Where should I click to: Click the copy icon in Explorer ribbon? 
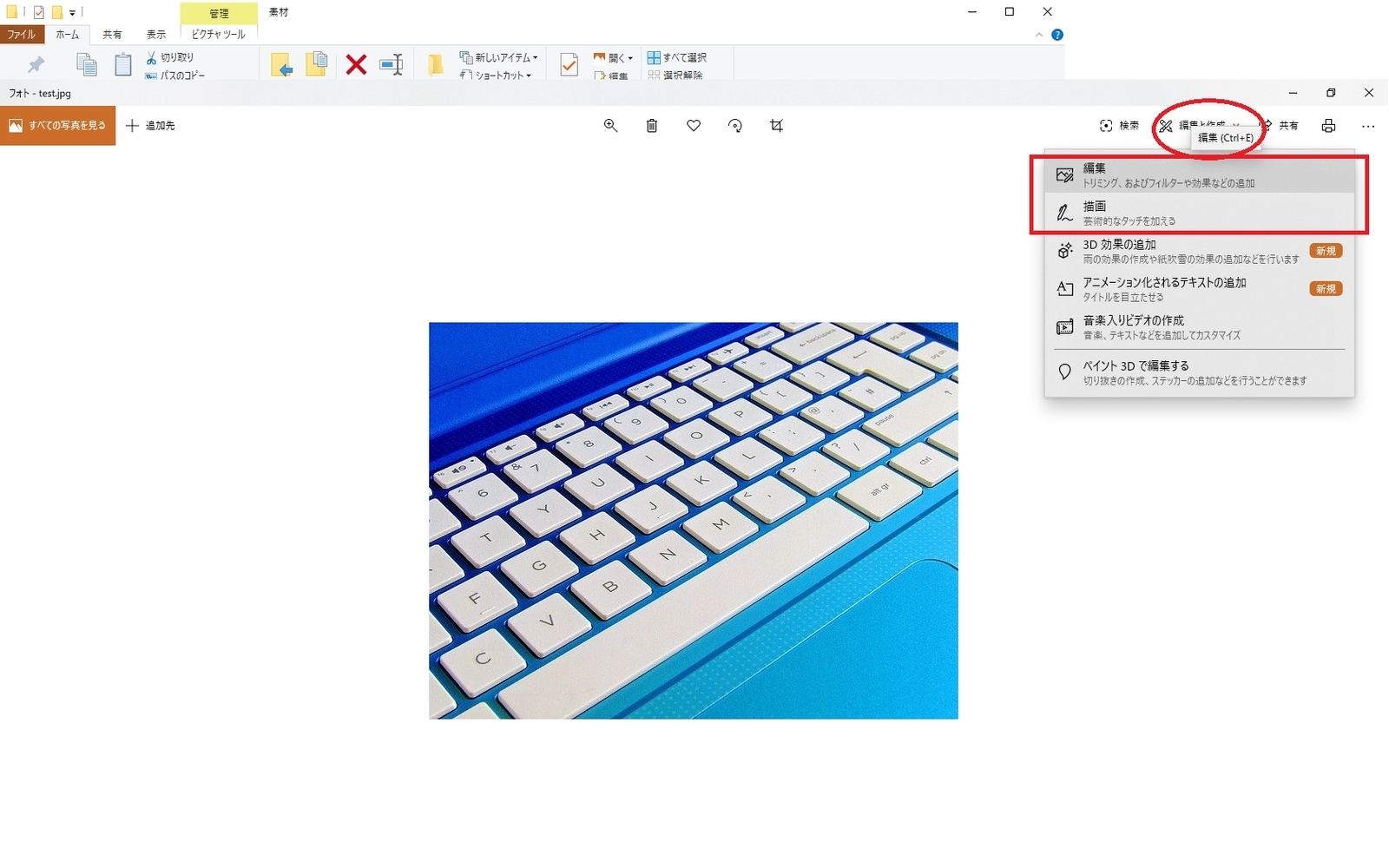pos(86,64)
